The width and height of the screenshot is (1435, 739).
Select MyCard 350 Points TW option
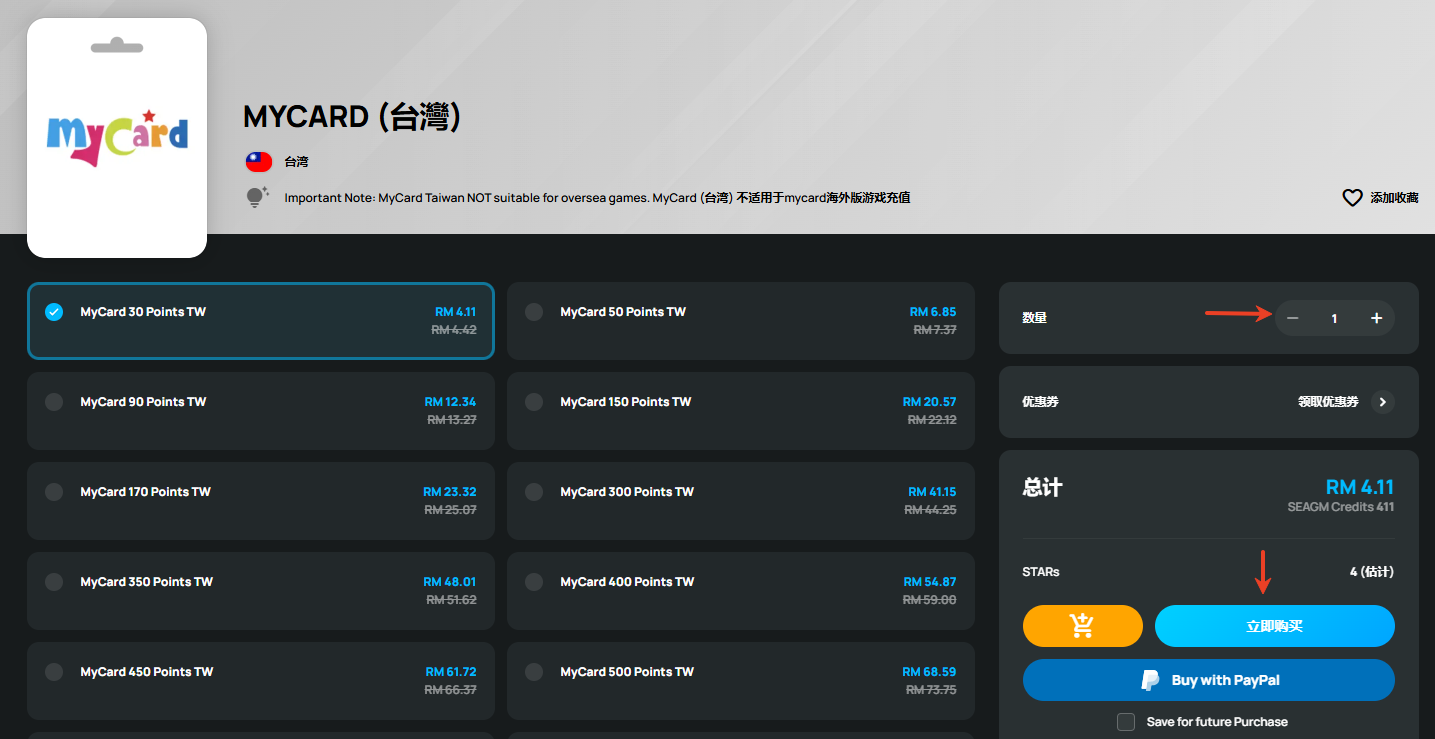click(x=261, y=591)
